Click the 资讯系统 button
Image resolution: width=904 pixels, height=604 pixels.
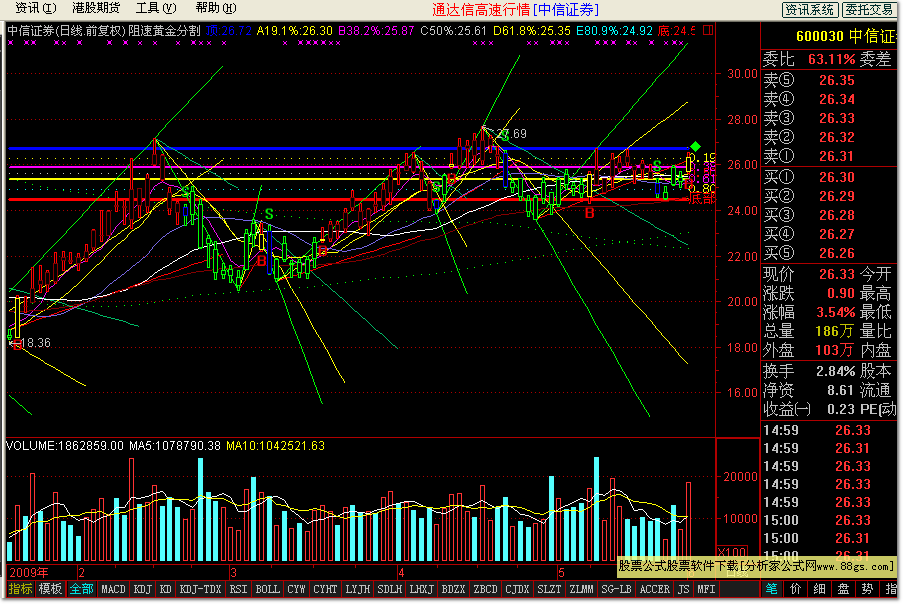point(809,9)
